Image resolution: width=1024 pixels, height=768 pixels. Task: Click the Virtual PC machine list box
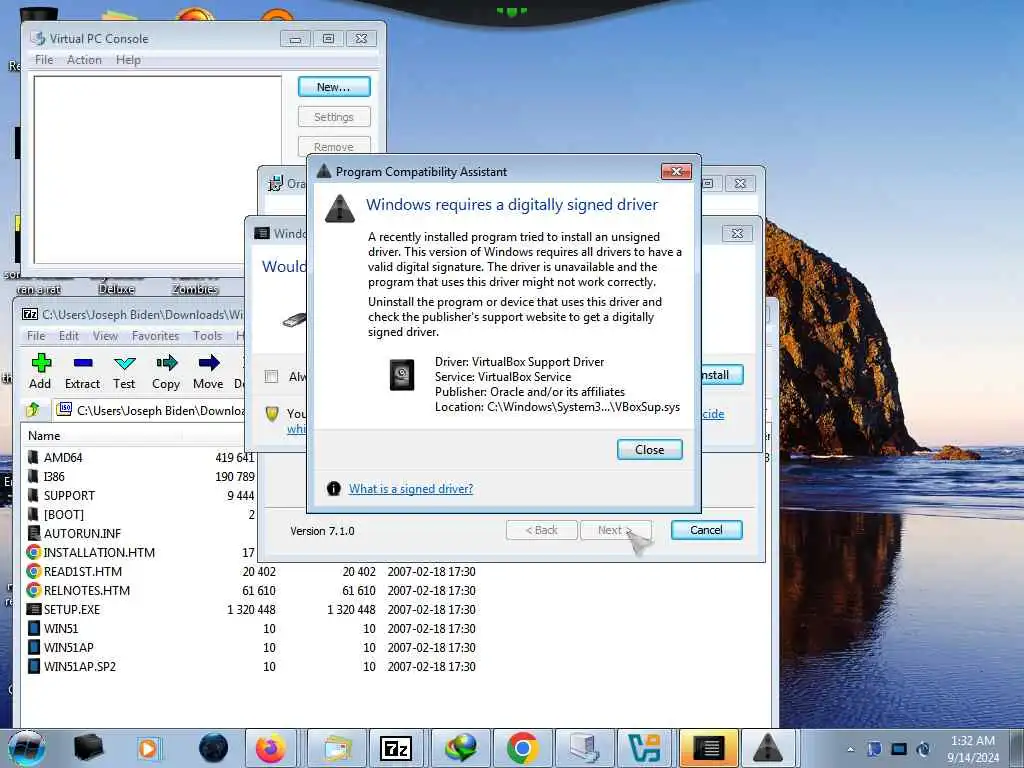point(157,170)
